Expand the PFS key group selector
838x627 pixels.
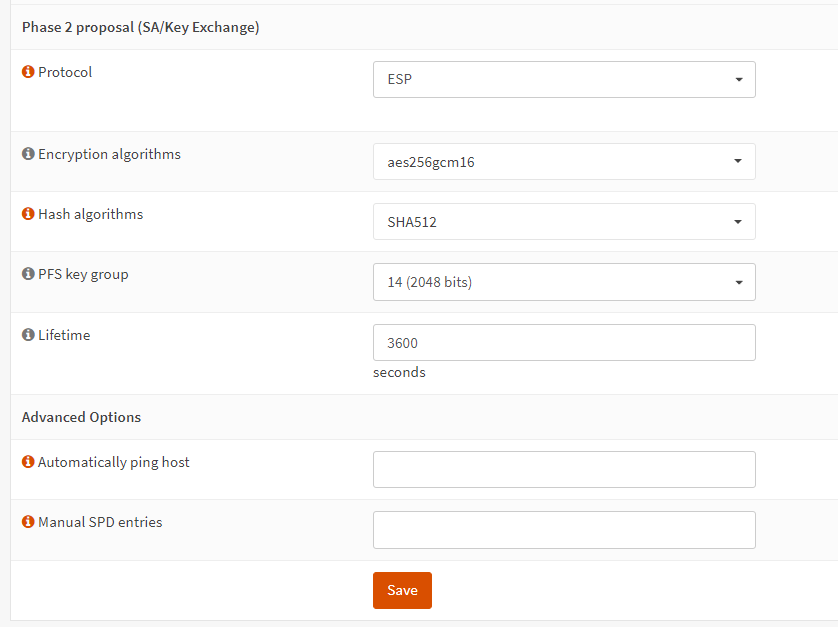coord(564,282)
